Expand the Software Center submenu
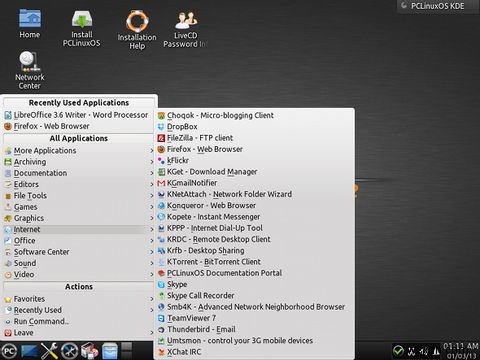The image size is (480, 360). tap(79, 252)
